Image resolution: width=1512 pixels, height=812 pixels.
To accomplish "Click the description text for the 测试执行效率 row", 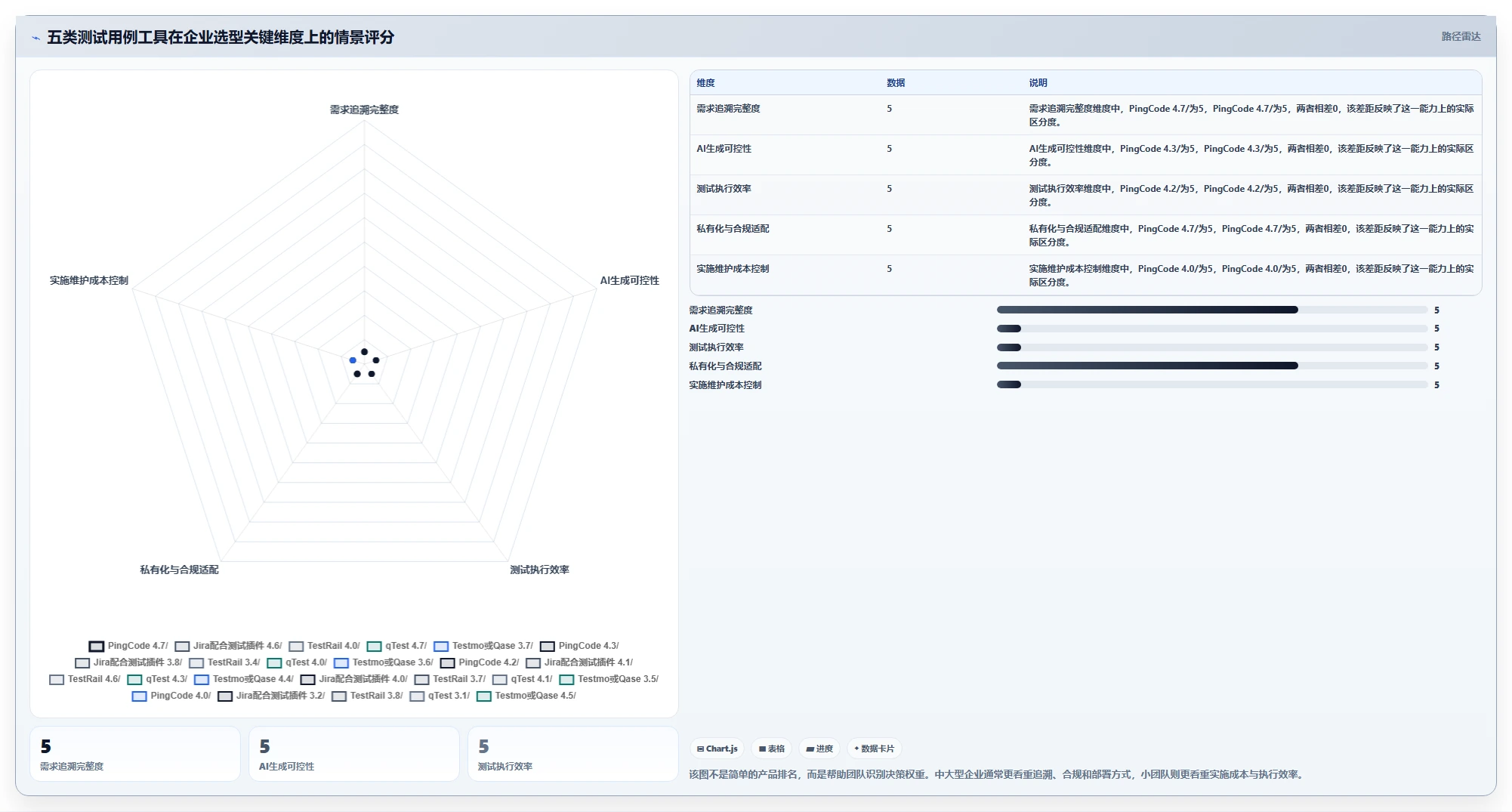I will (x=1251, y=196).
